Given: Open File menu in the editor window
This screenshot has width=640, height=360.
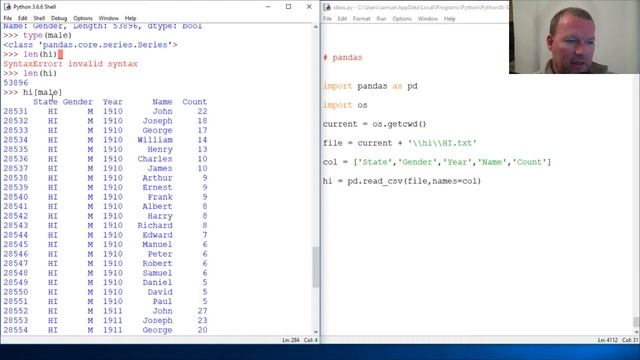Looking at the screenshot, I should [x=327, y=19].
